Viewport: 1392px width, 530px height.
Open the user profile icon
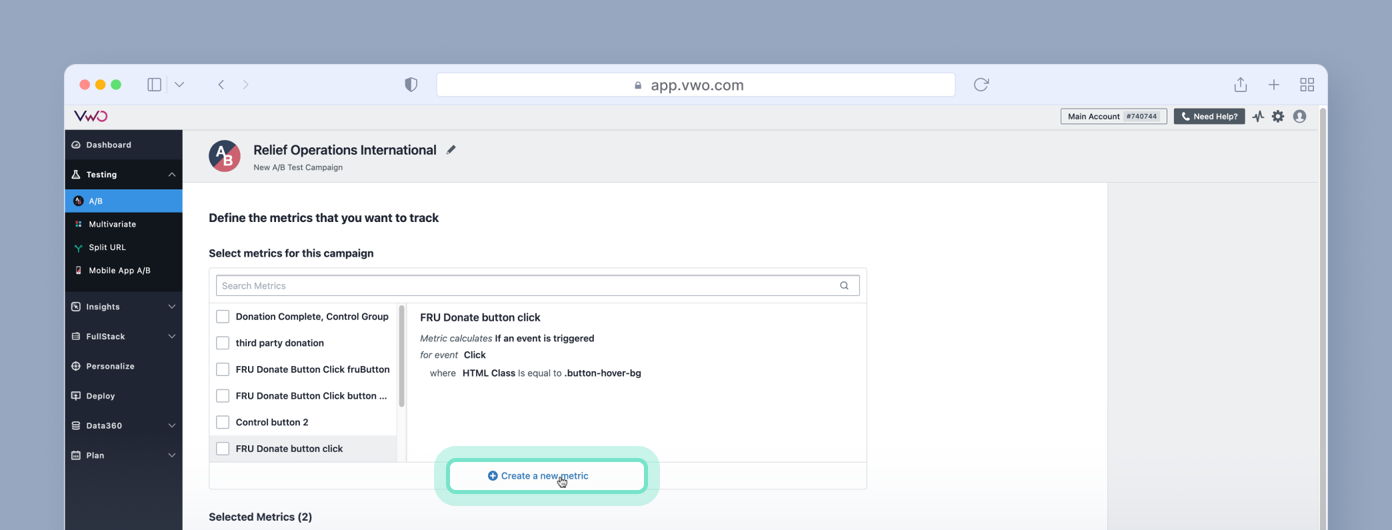1300,116
